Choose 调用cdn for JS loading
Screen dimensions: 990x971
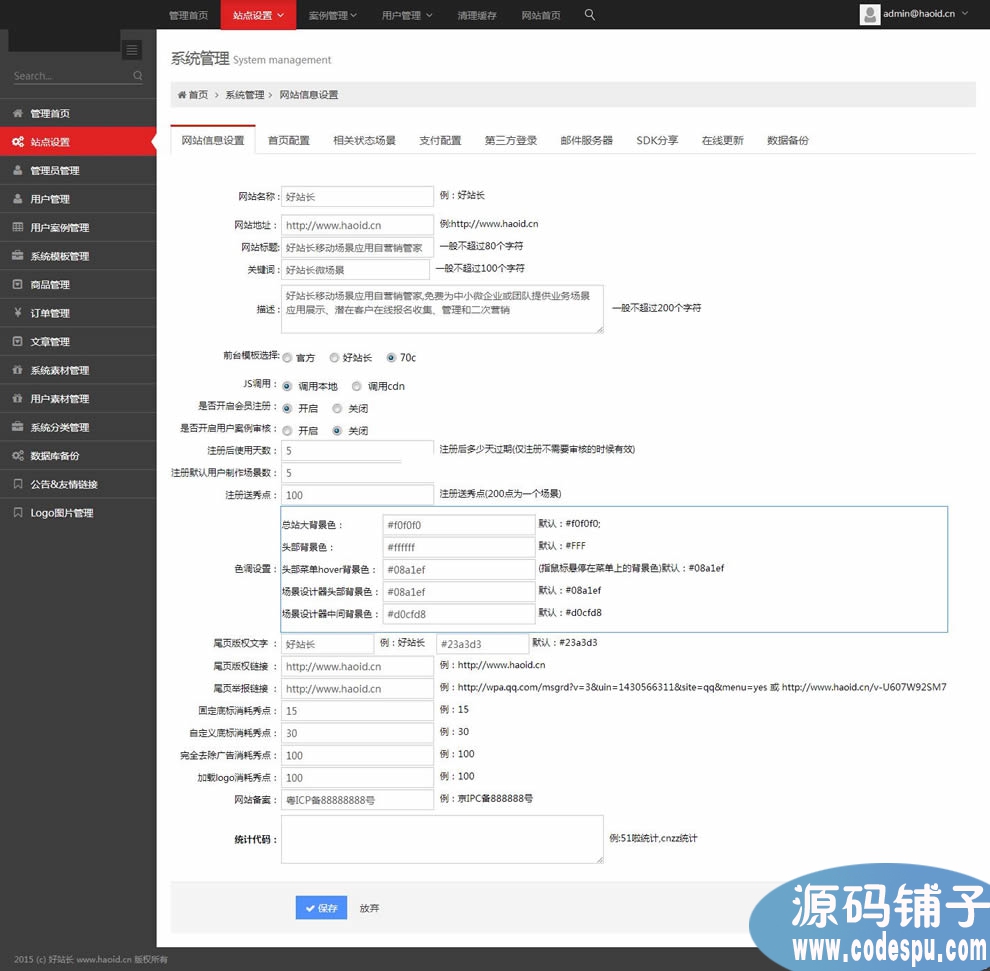pos(357,386)
